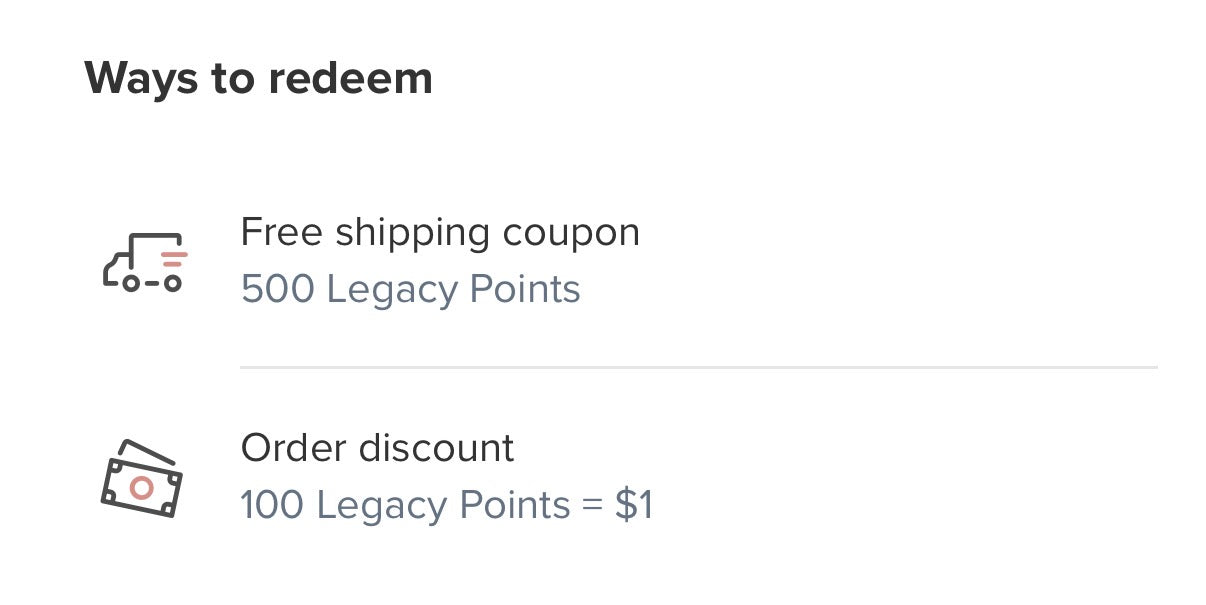Choose the 500 Legacy Points subtitle
The image size is (1206, 605).
click(x=410, y=289)
